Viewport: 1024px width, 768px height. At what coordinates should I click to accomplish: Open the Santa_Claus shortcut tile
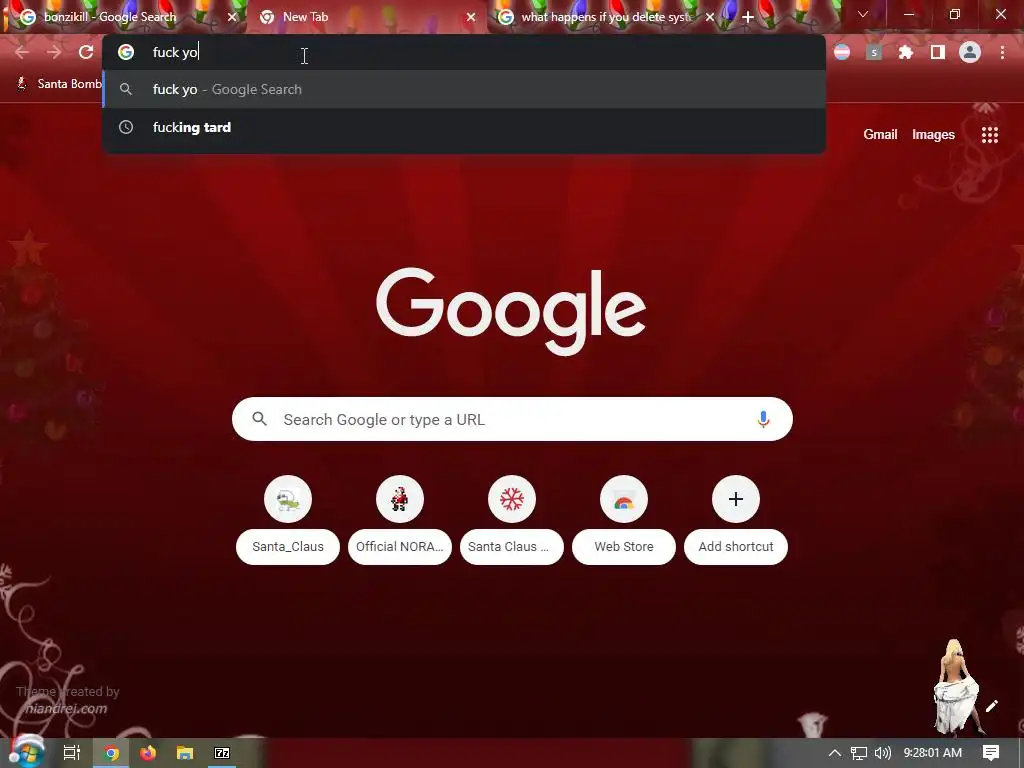click(x=288, y=520)
